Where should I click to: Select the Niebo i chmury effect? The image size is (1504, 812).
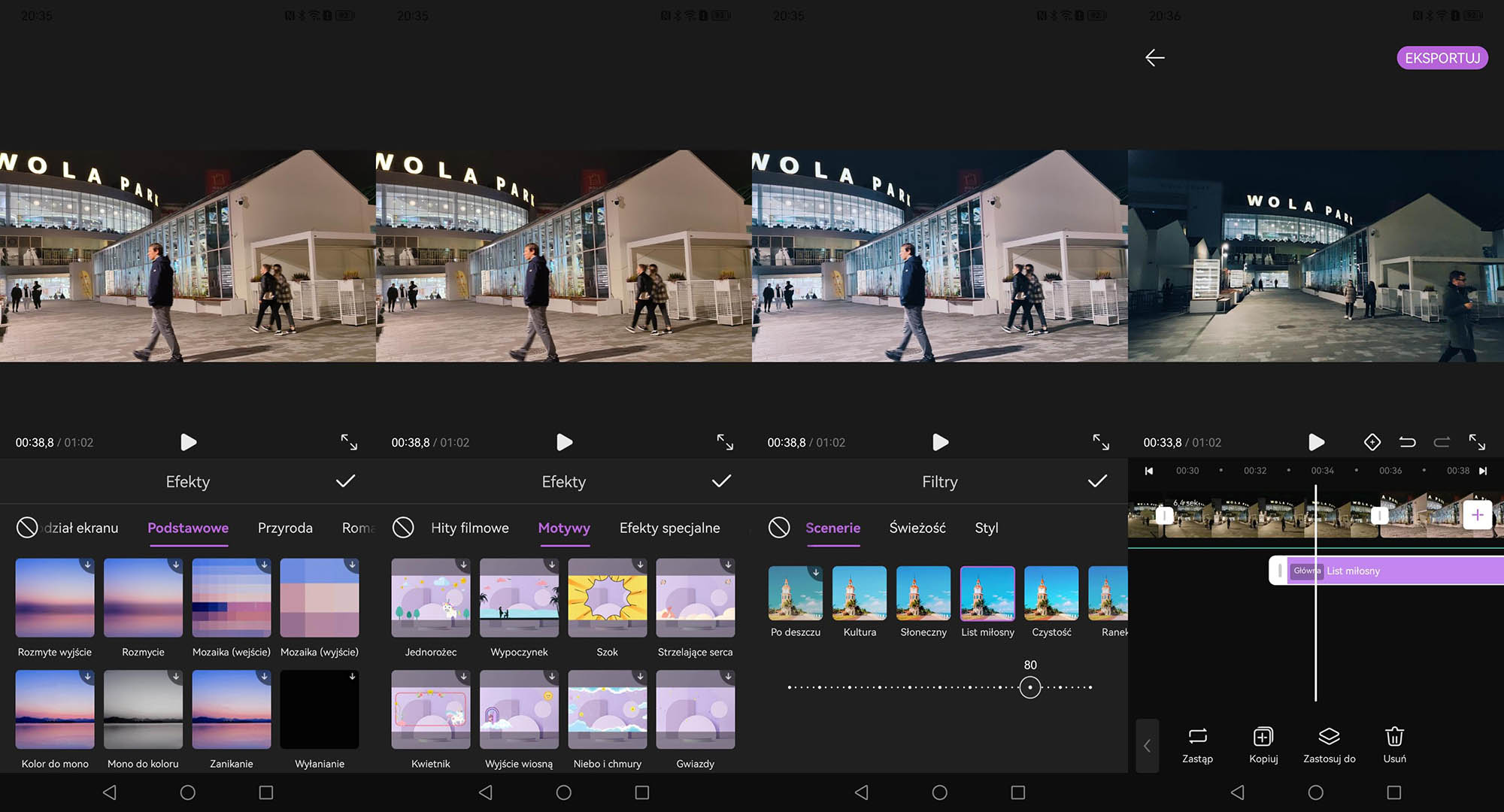pos(608,710)
